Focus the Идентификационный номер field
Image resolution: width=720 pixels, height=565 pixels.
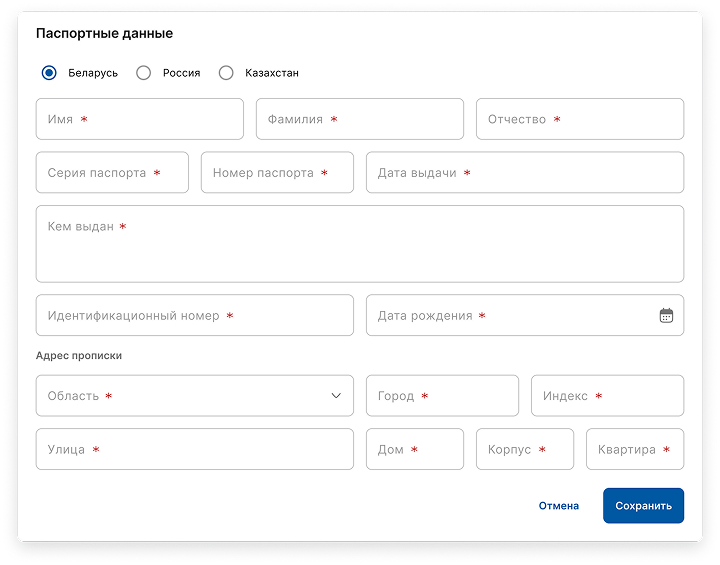195,315
